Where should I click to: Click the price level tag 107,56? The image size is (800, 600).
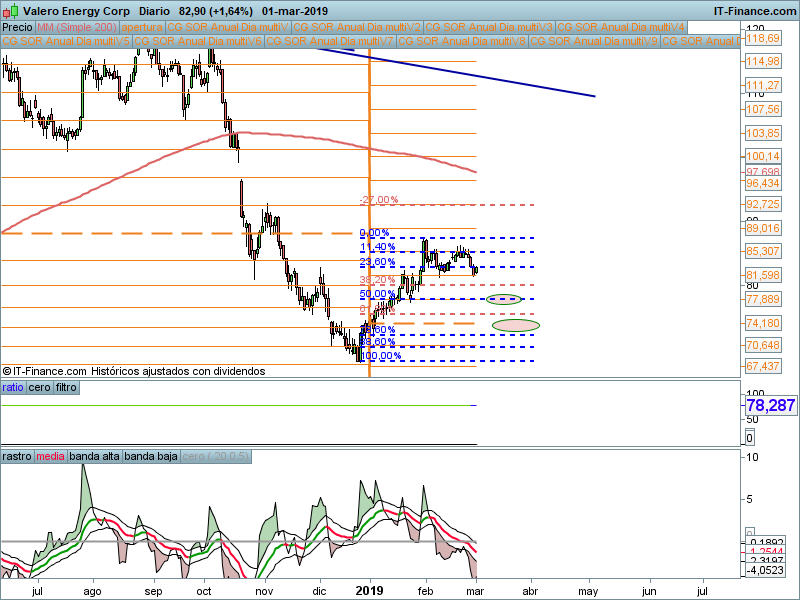point(763,109)
